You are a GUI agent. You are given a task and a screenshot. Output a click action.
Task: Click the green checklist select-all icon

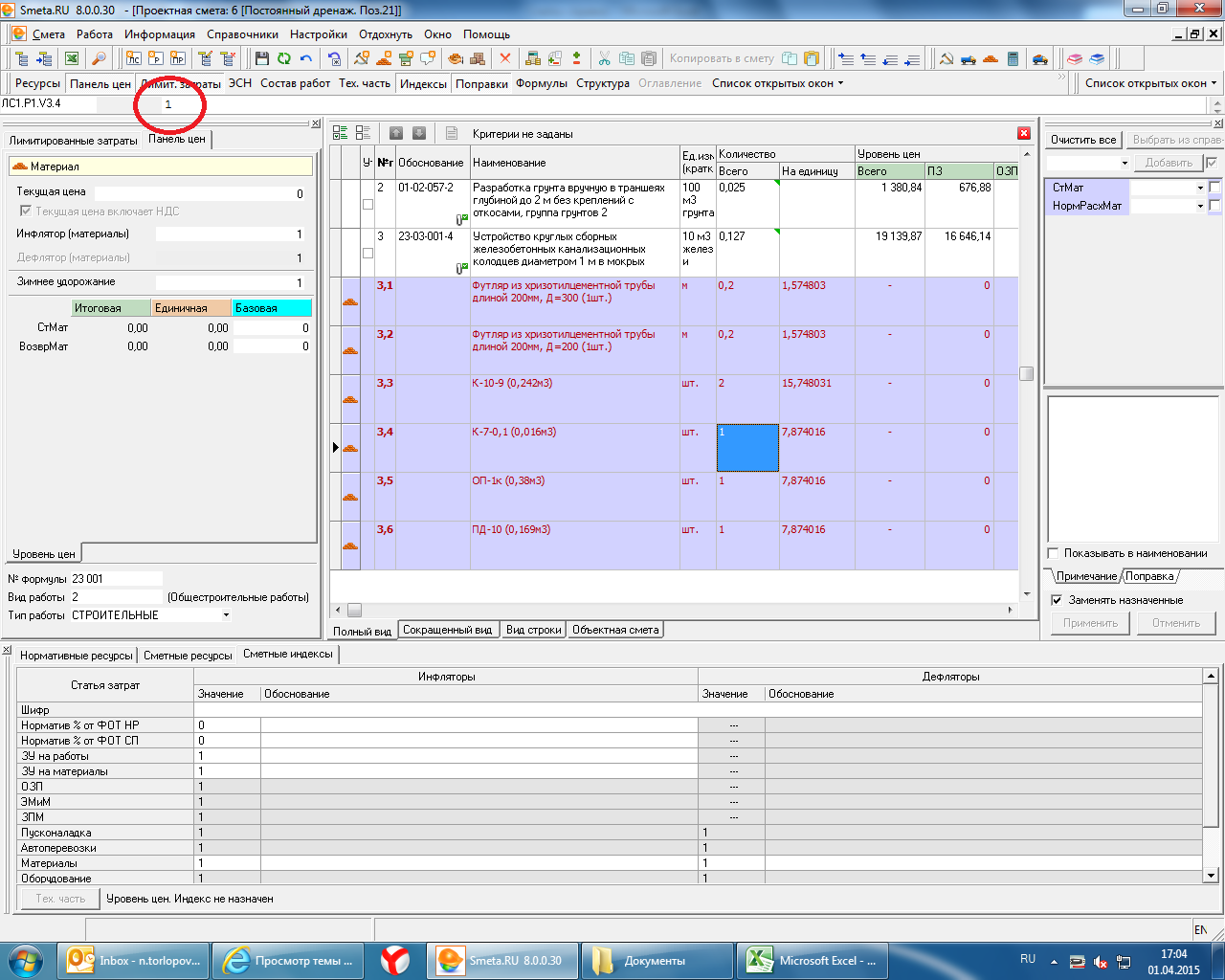tap(341, 133)
